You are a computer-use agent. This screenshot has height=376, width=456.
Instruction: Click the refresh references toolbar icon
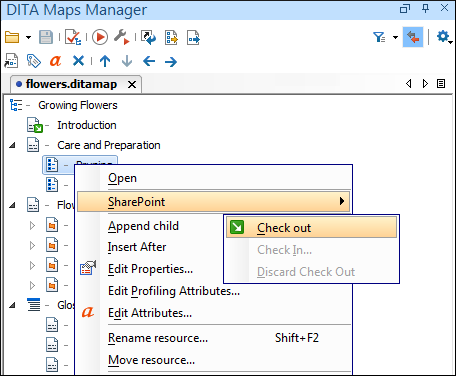[x=148, y=37]
